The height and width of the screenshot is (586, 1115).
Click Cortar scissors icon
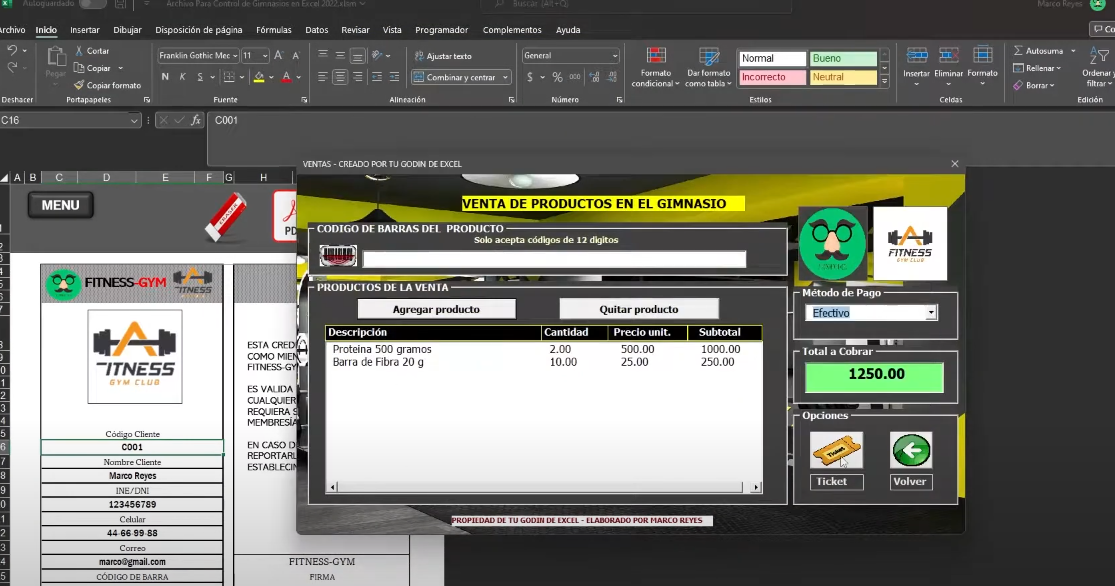79,51
